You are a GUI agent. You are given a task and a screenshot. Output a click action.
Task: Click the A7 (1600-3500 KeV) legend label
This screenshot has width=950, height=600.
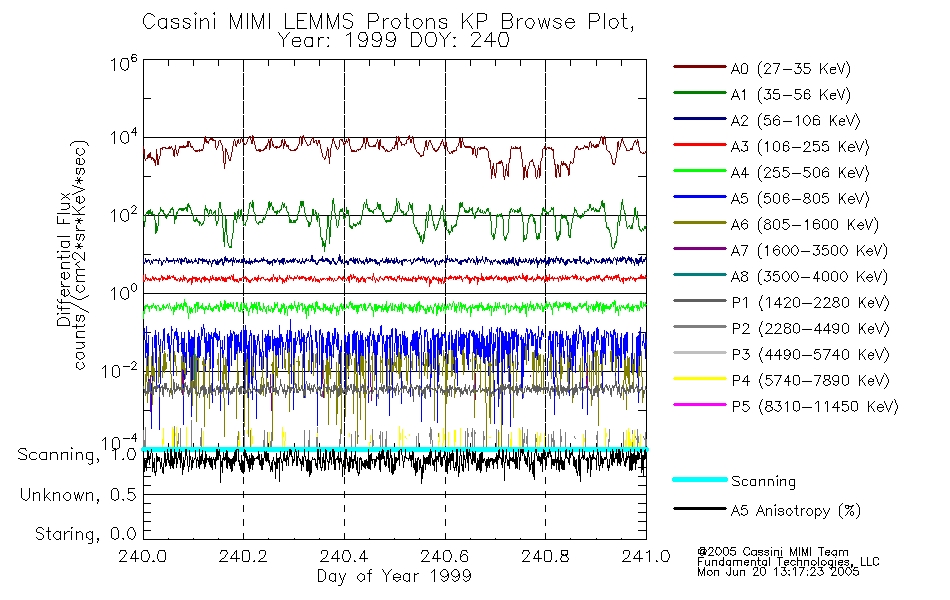click(x=809, y=250)
